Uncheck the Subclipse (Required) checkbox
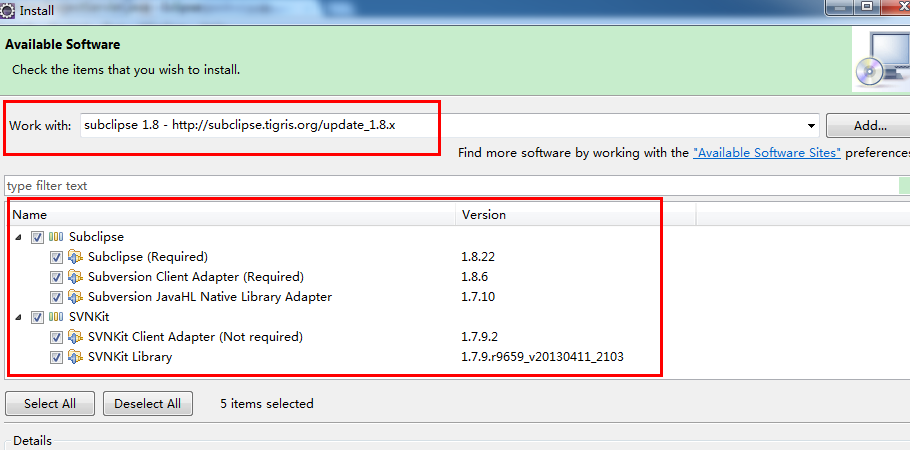Screen dimensions: 910x450 click(x=56, y=257)
